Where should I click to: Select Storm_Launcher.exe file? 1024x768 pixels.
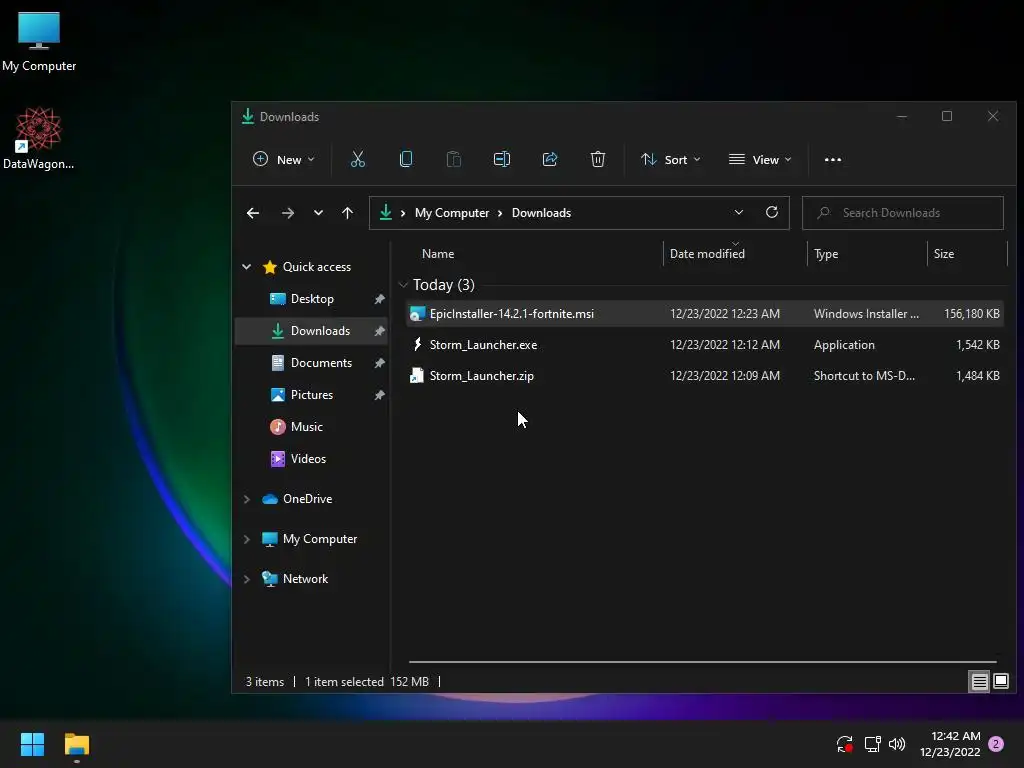tap(705, 345)
